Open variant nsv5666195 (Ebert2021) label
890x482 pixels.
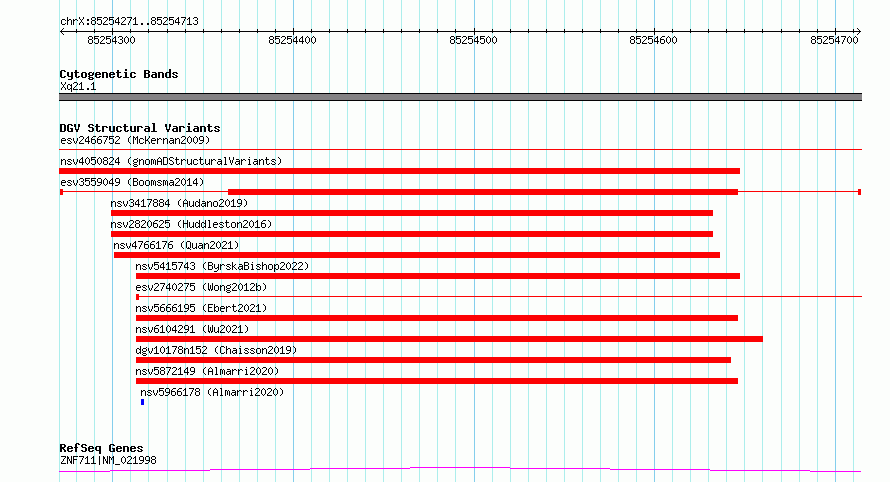[201, 308]
